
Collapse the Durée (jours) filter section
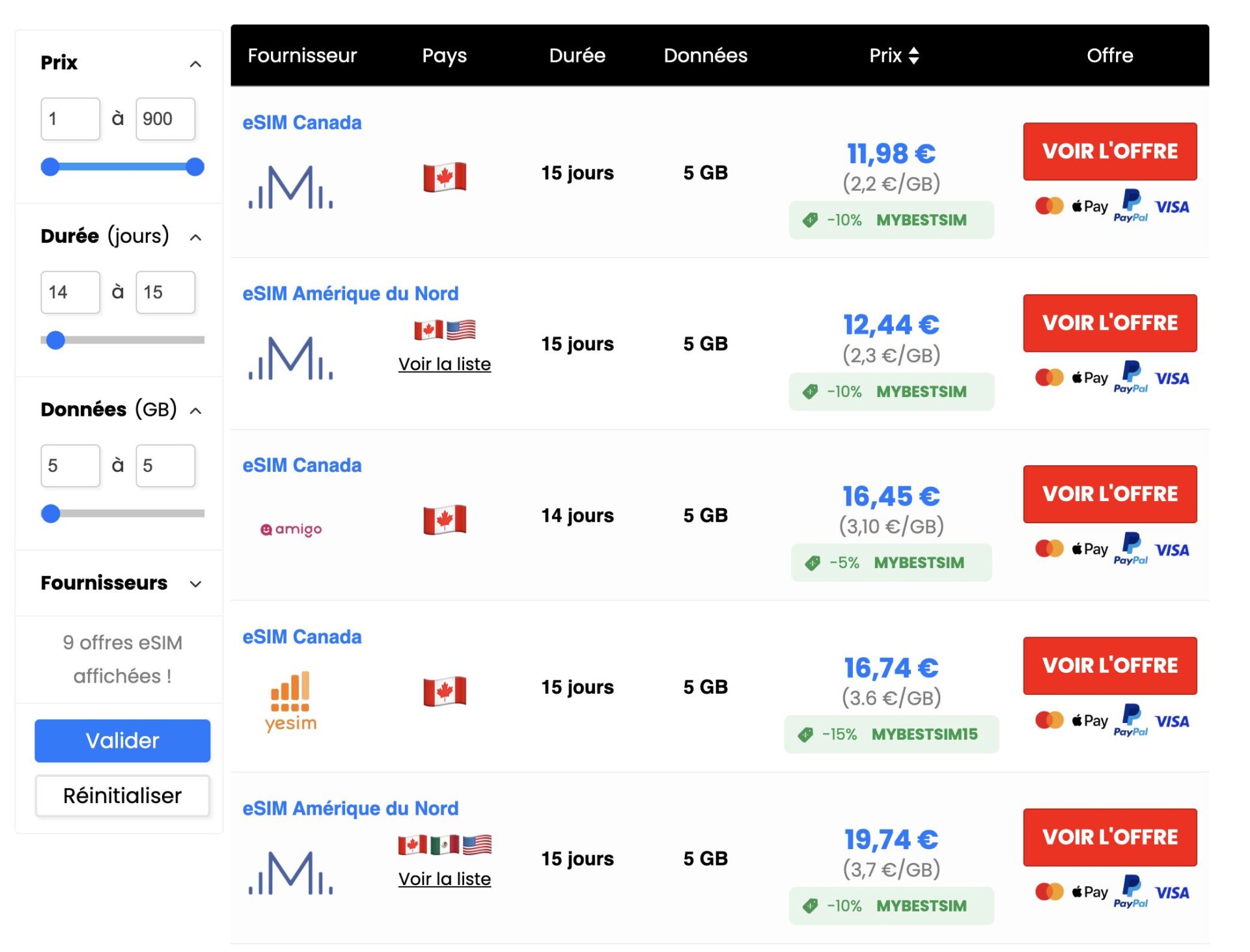pos(195,238)
